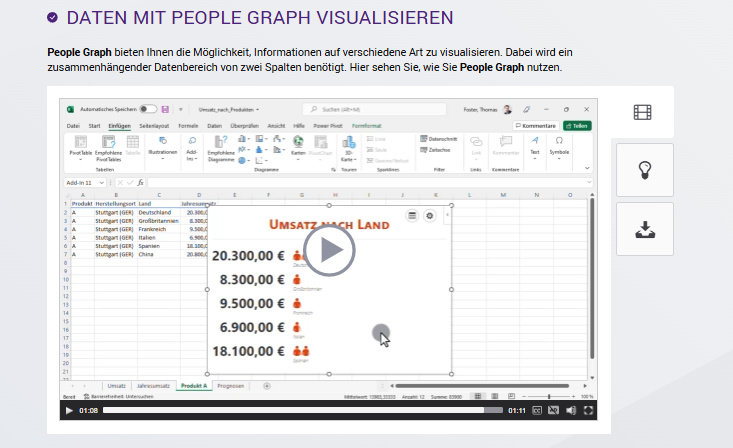
Task: Expand the Add-In 11 name box dropdown
Action: pyautogui.click(x=101, y=183)
